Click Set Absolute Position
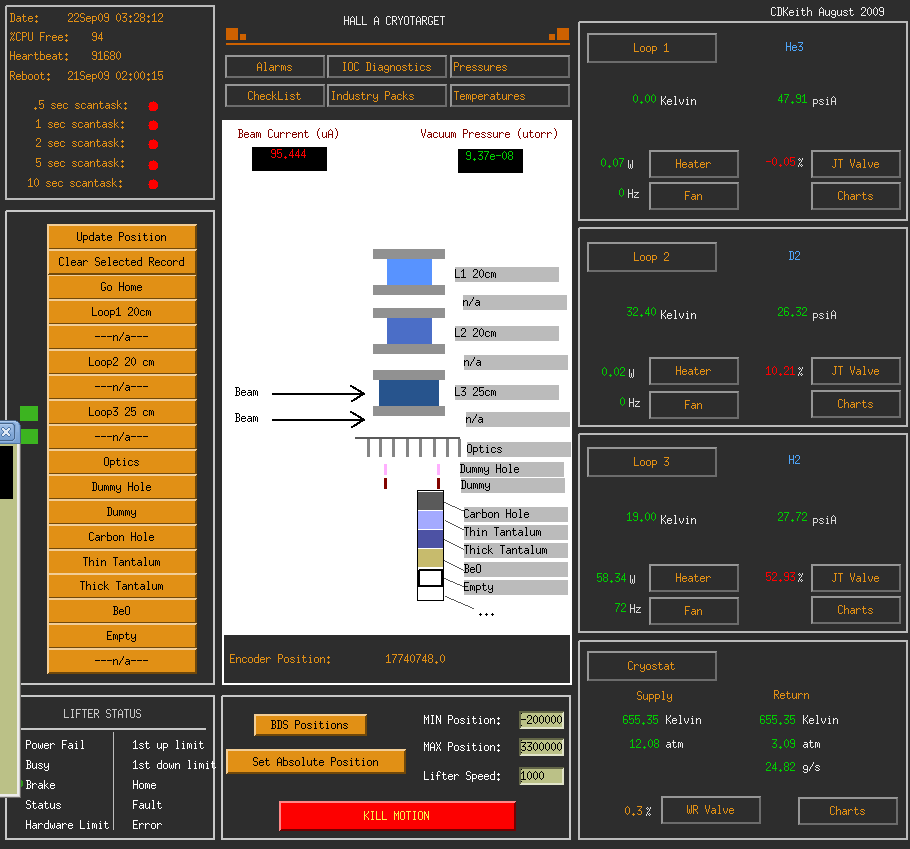The image size is (910, 849). tap(315, 761)
